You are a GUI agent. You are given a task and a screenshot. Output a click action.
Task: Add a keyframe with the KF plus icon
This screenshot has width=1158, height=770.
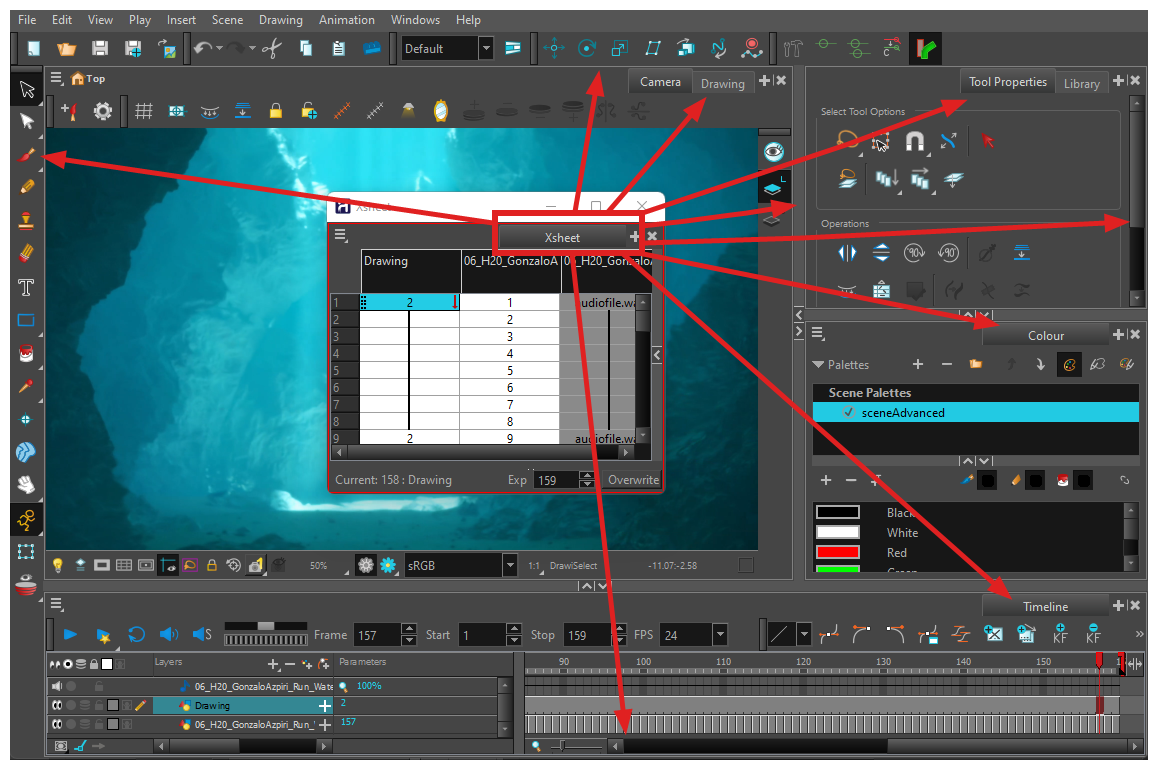1059,634
